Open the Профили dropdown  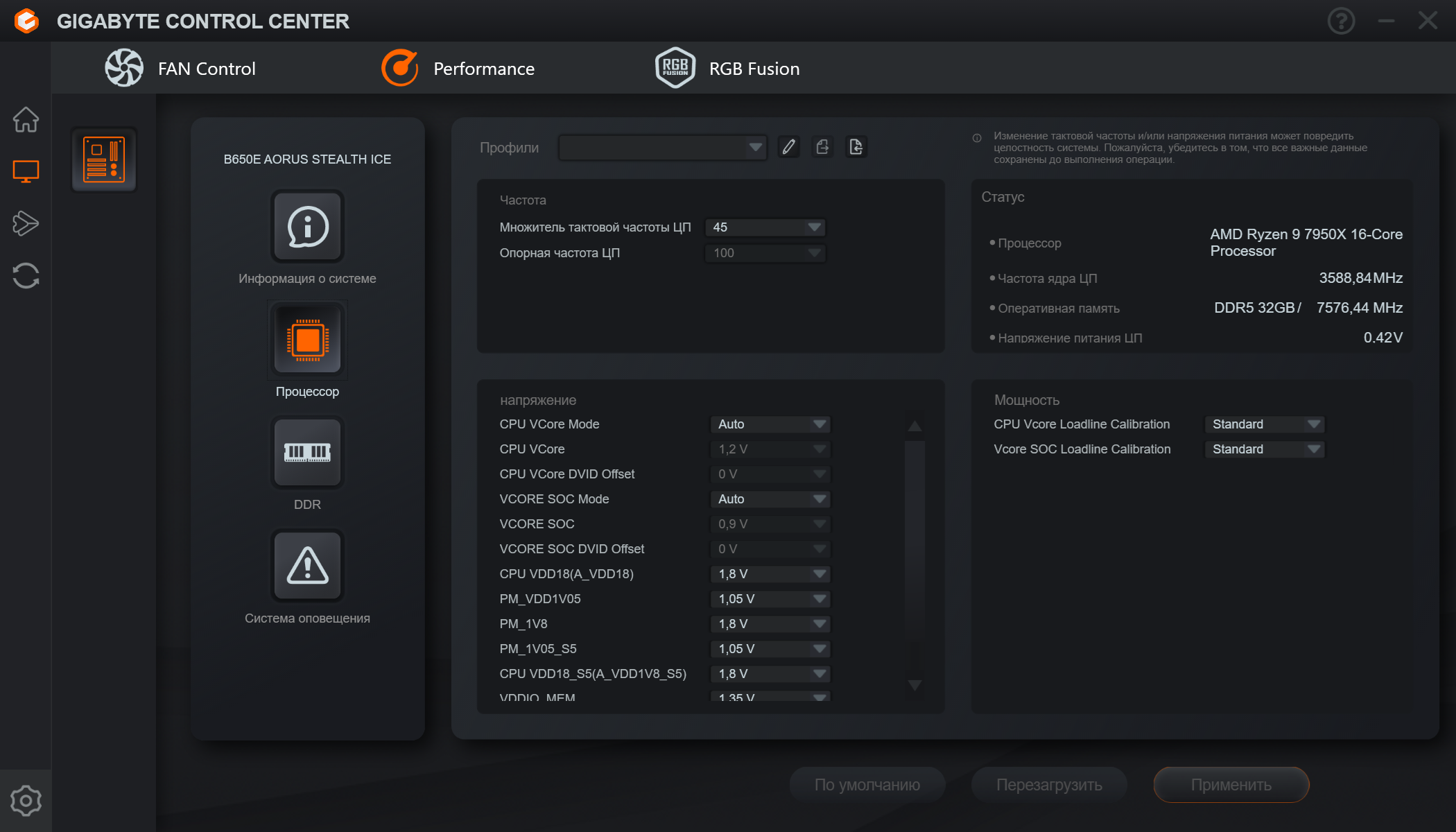[x=662, y=147]
